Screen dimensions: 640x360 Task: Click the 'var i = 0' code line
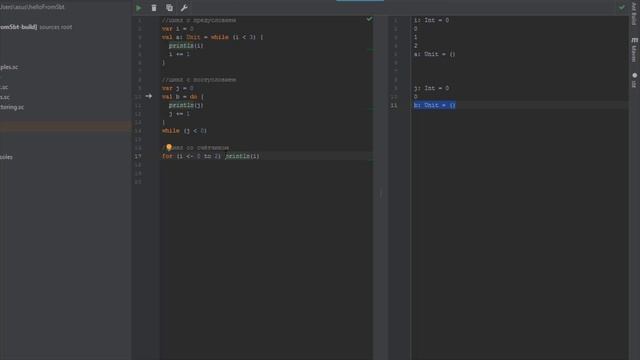coord(178,29)
